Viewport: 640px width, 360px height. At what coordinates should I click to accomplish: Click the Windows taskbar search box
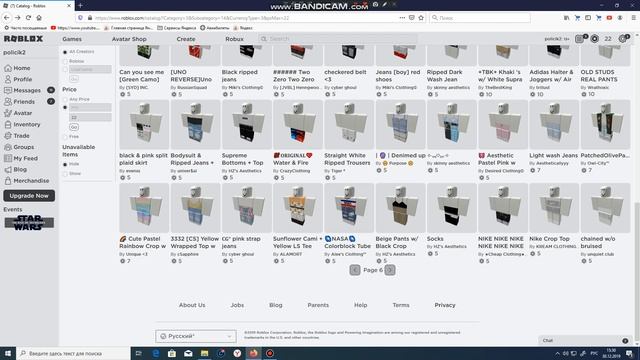[73, 353]
